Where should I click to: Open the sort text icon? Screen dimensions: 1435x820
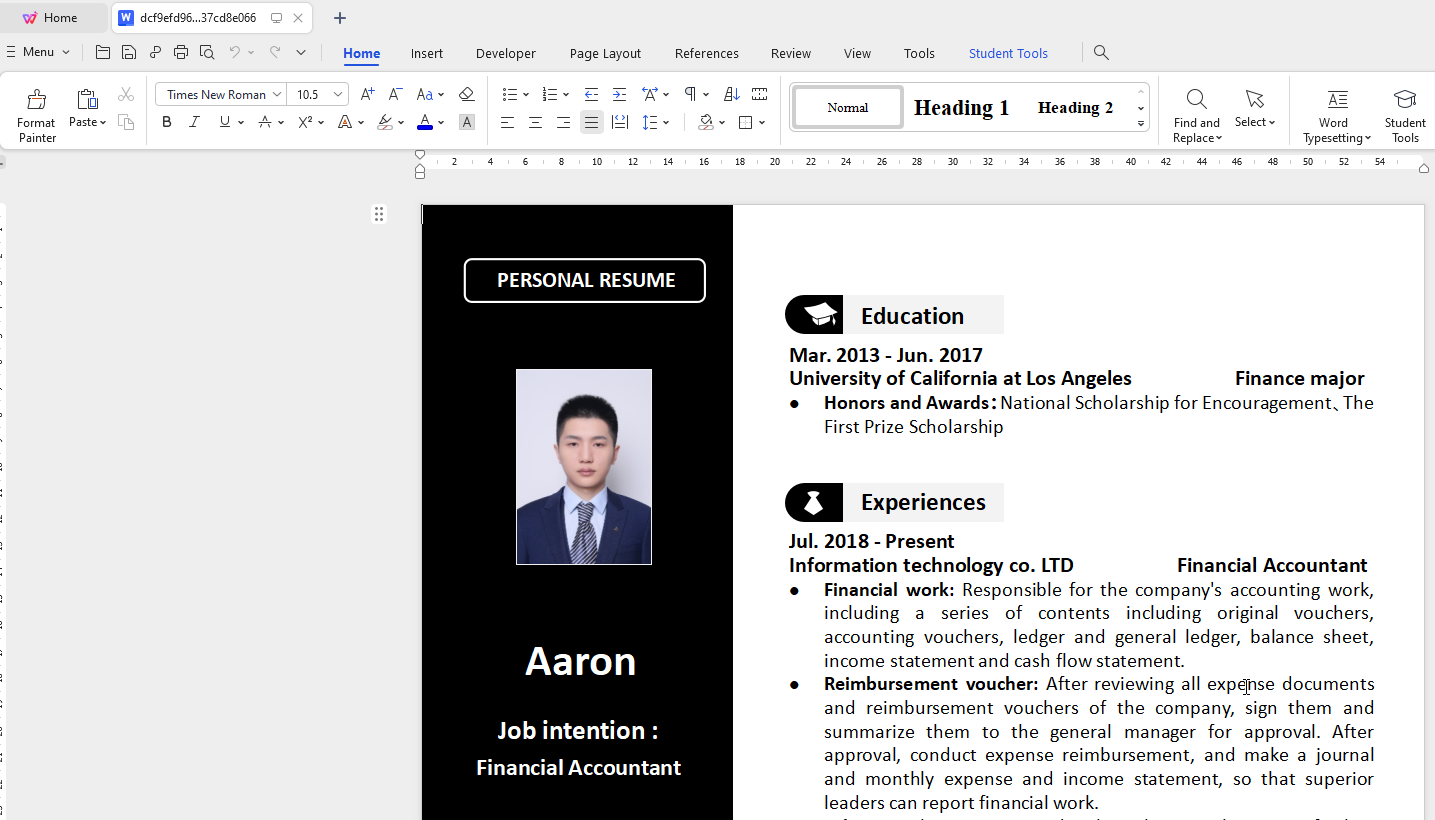[x=731, y=94]
